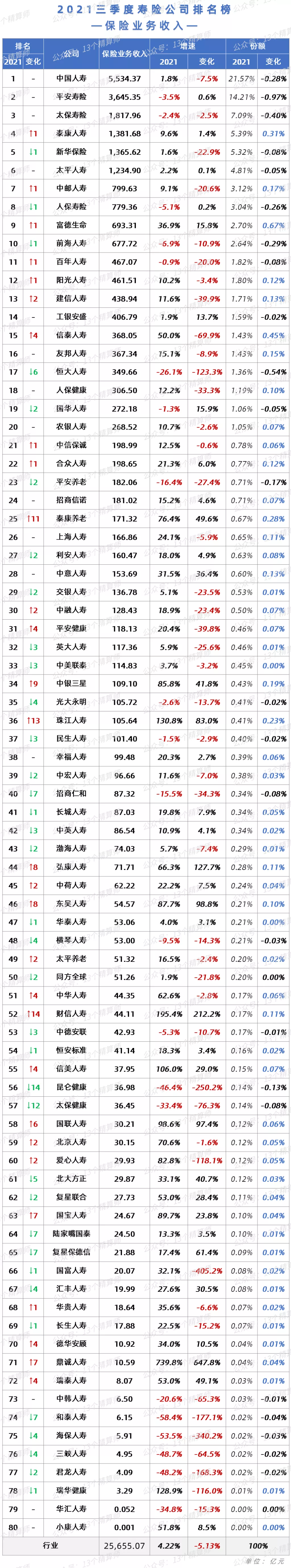Select the company name 中信保诚
This screenshot has width=291, height=1568.
point(72,445)
